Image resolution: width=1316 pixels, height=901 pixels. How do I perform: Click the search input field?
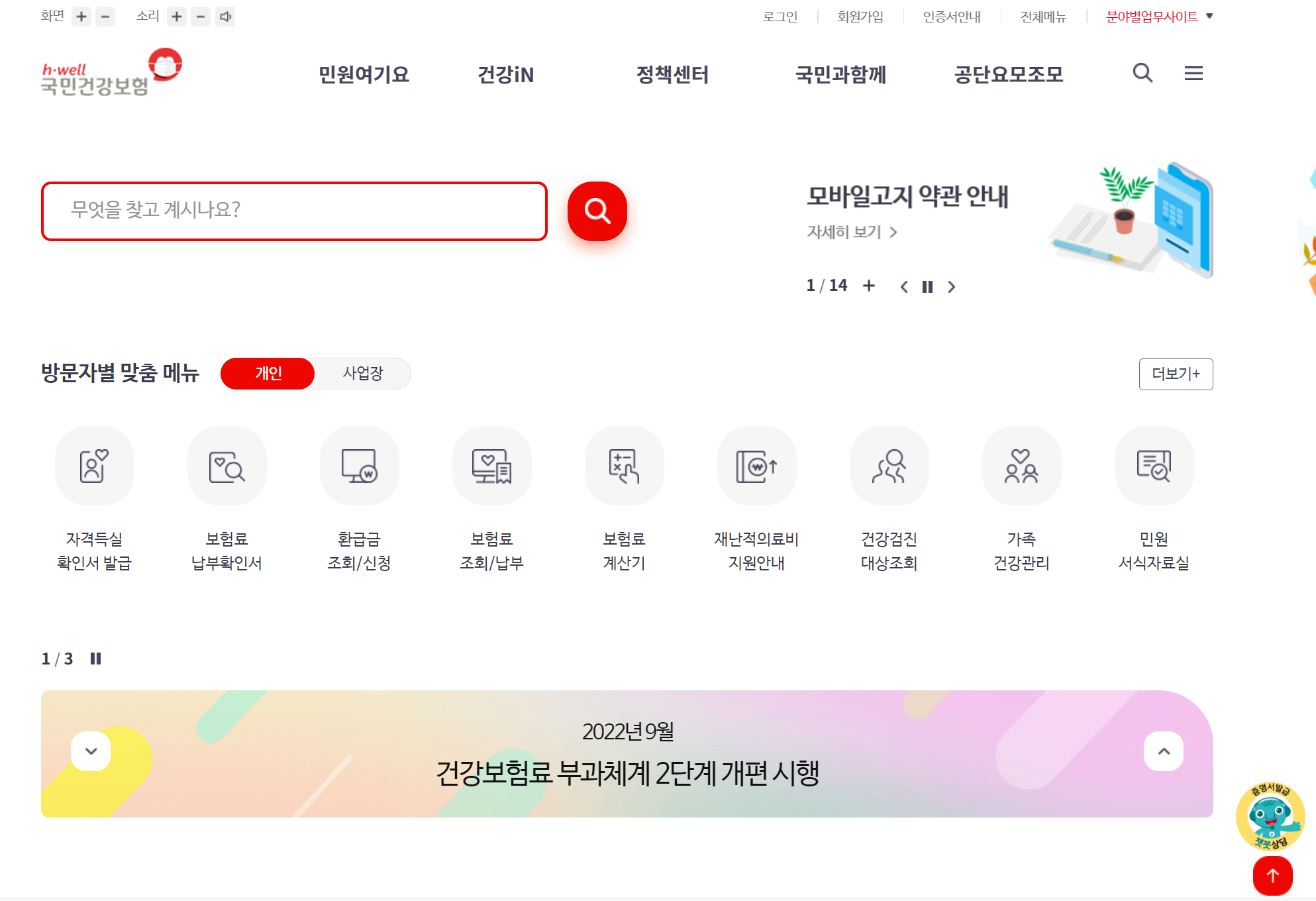click(x=295, y=211)
